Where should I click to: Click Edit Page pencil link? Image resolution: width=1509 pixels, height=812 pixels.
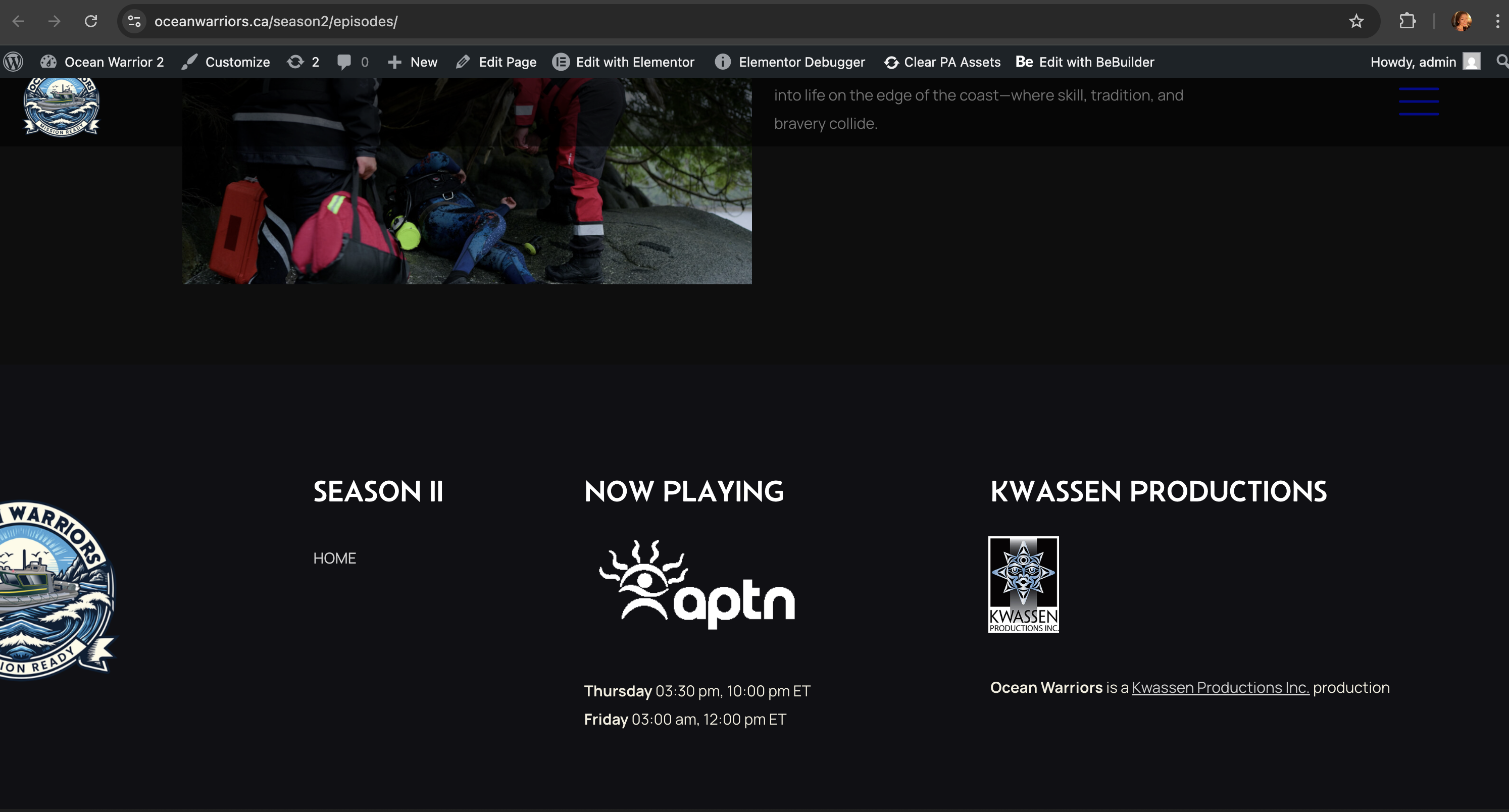496,62
